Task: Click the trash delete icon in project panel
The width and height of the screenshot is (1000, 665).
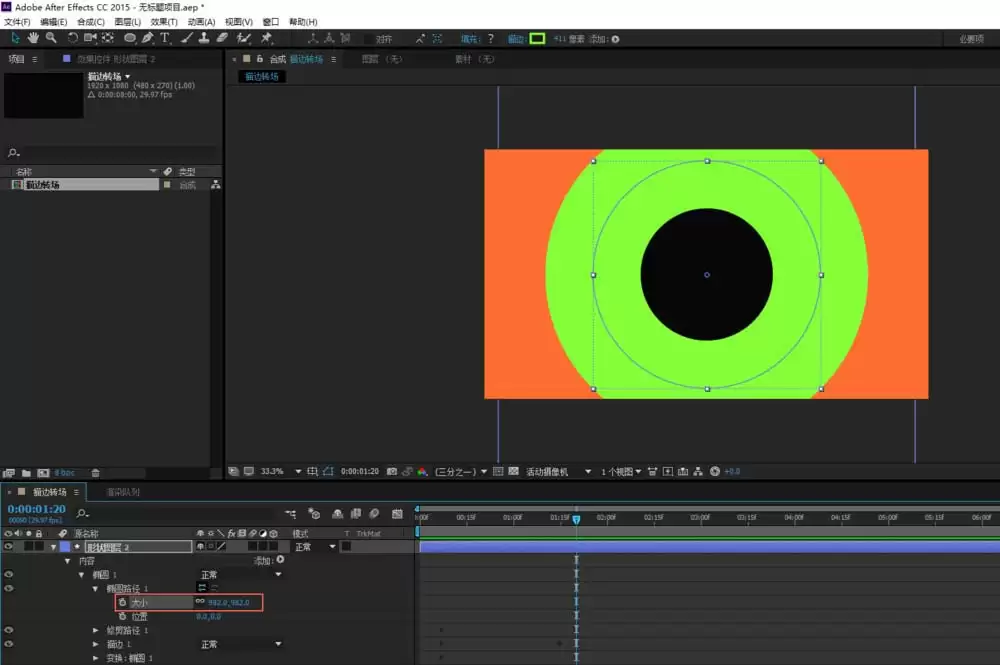Action: [x=95, y=473]
